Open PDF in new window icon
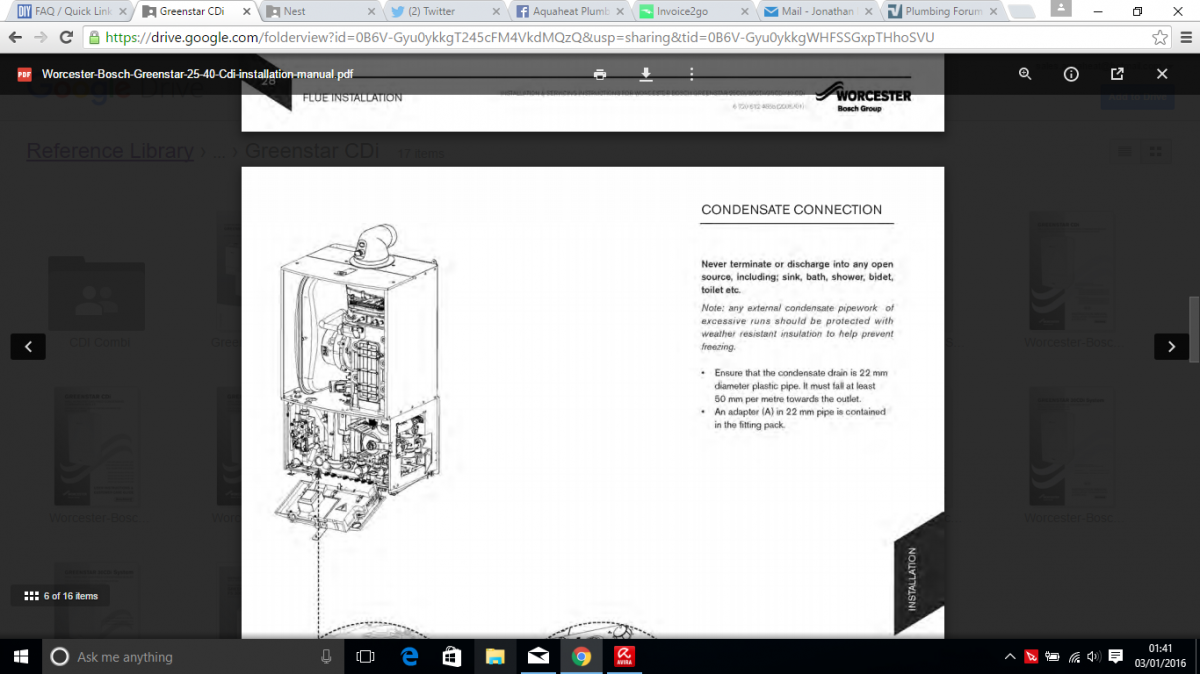This screenshot has width=1200, height=674. tap(1117, 74)
